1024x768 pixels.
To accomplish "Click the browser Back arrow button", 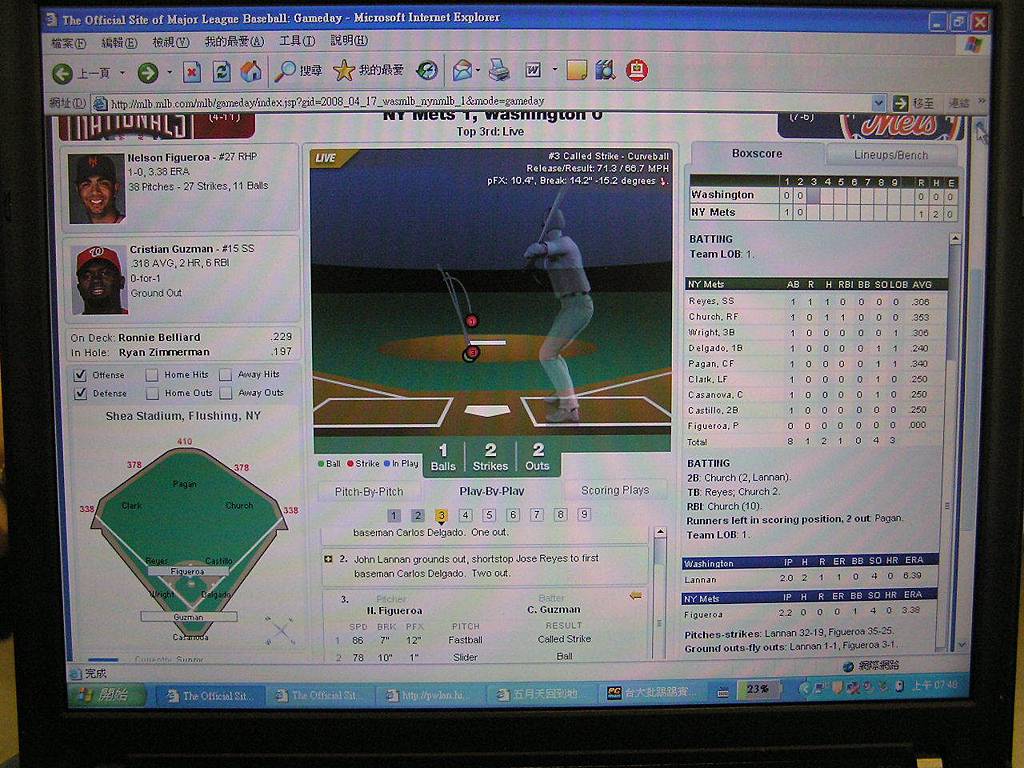I will tap(63, 72).
